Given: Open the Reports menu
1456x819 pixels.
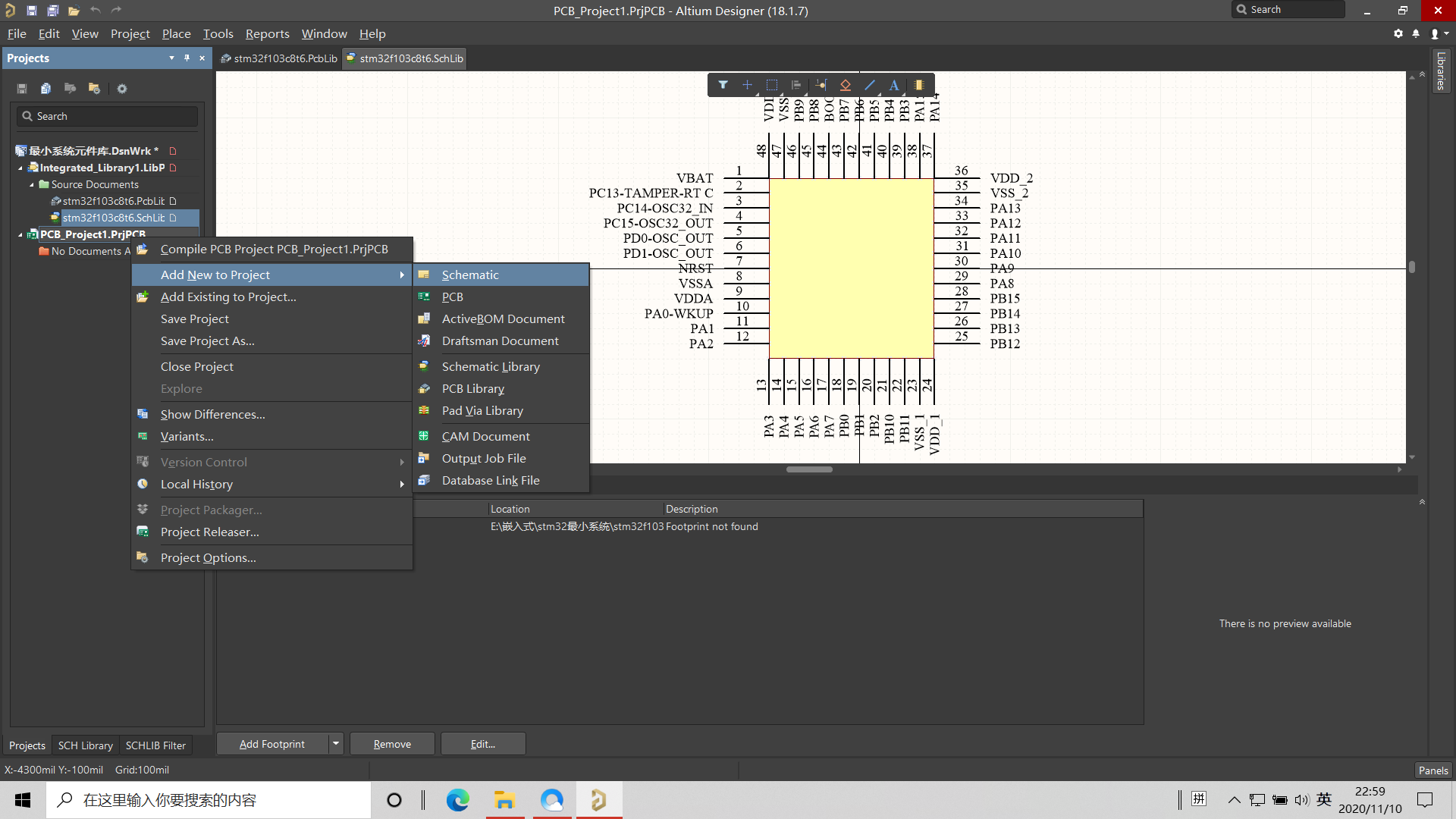Looking at the screenshot, I should (267, 34).
